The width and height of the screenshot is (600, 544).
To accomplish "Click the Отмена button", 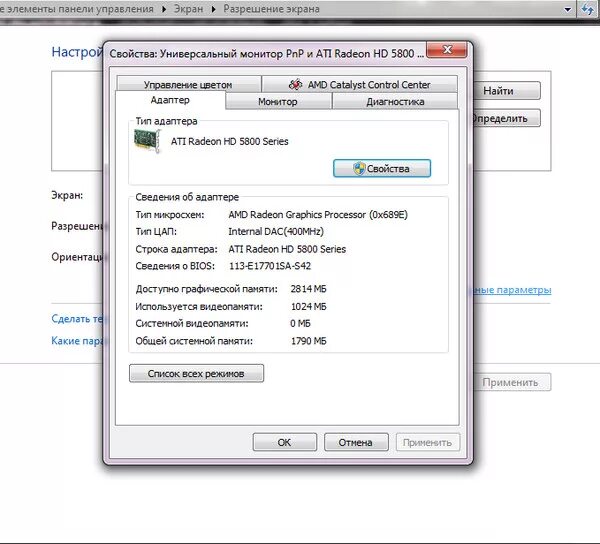I will tap(356, 442).
